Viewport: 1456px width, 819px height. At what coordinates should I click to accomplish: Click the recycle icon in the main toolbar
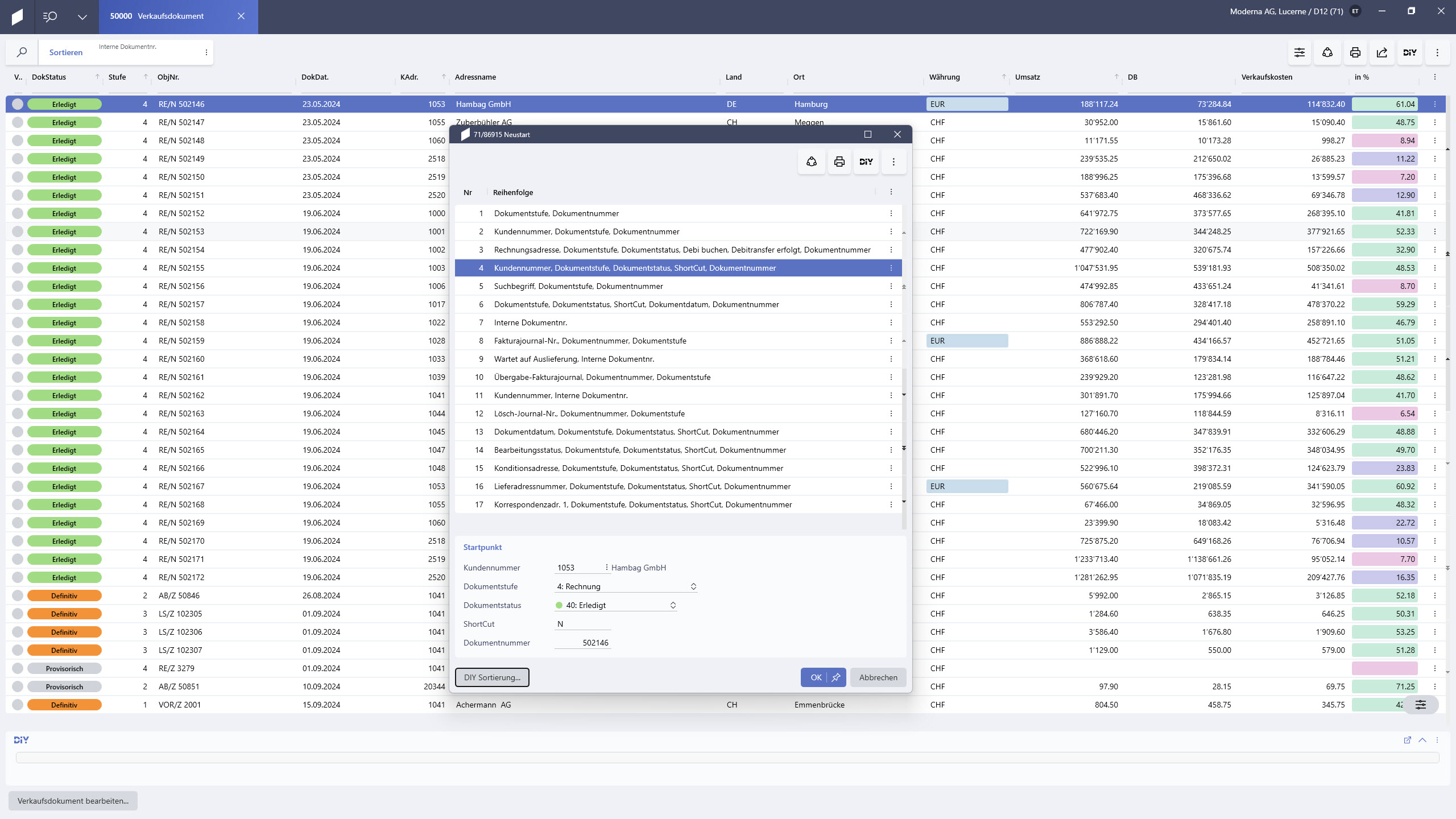[1327, 52]
